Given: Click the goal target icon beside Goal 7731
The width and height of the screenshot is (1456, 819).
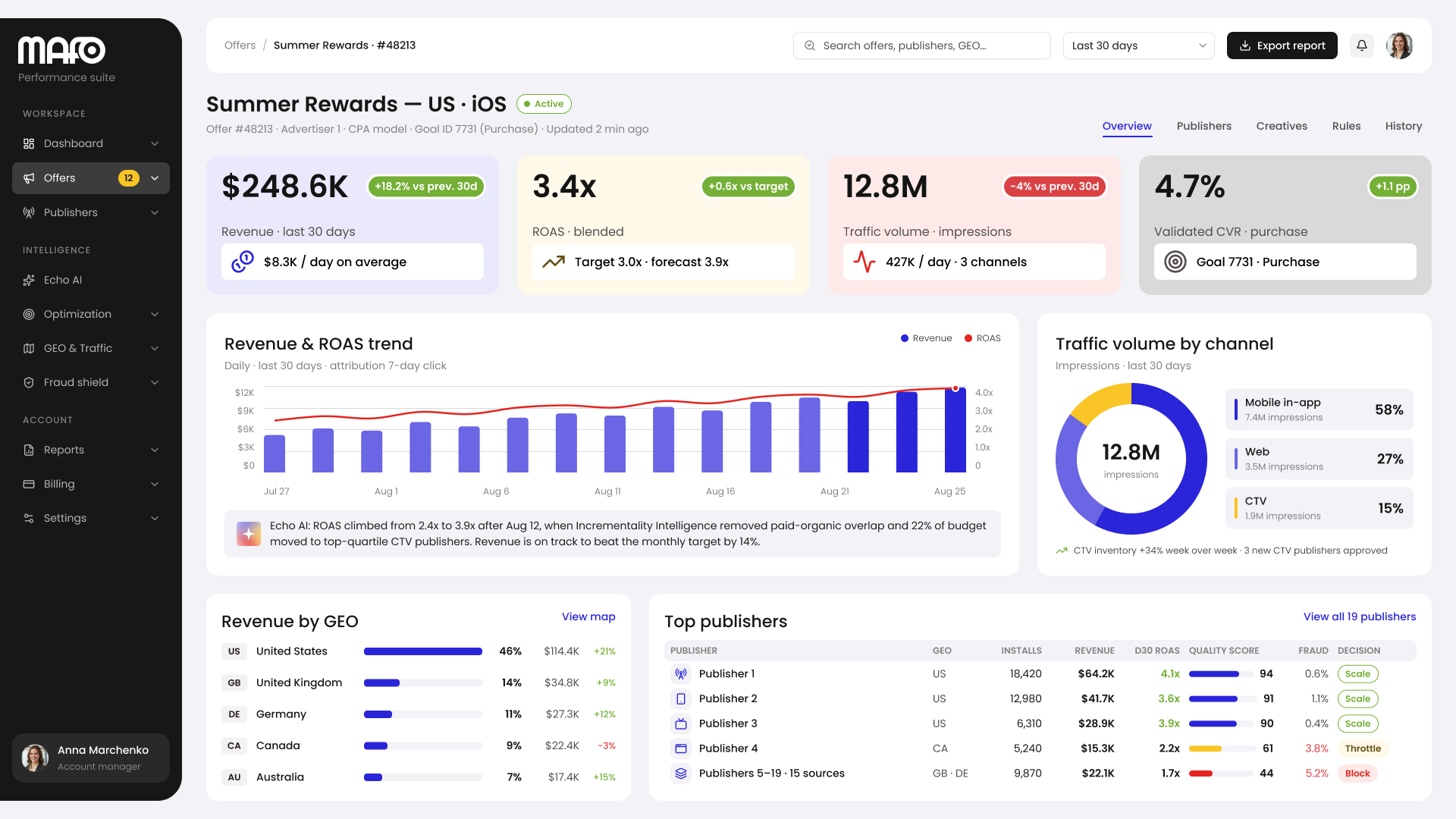Looking at the screenshot, I should click(1175, 262).
